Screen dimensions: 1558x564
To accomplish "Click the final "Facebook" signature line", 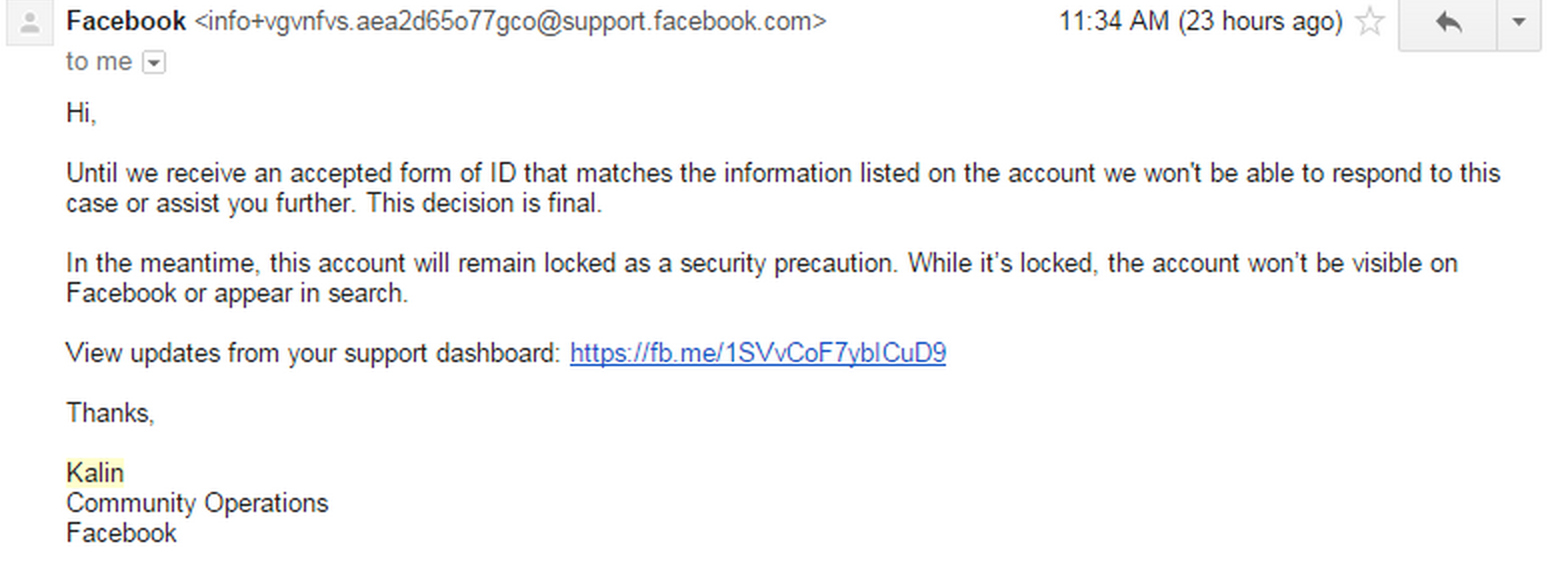I will click(x=121, y=533).
